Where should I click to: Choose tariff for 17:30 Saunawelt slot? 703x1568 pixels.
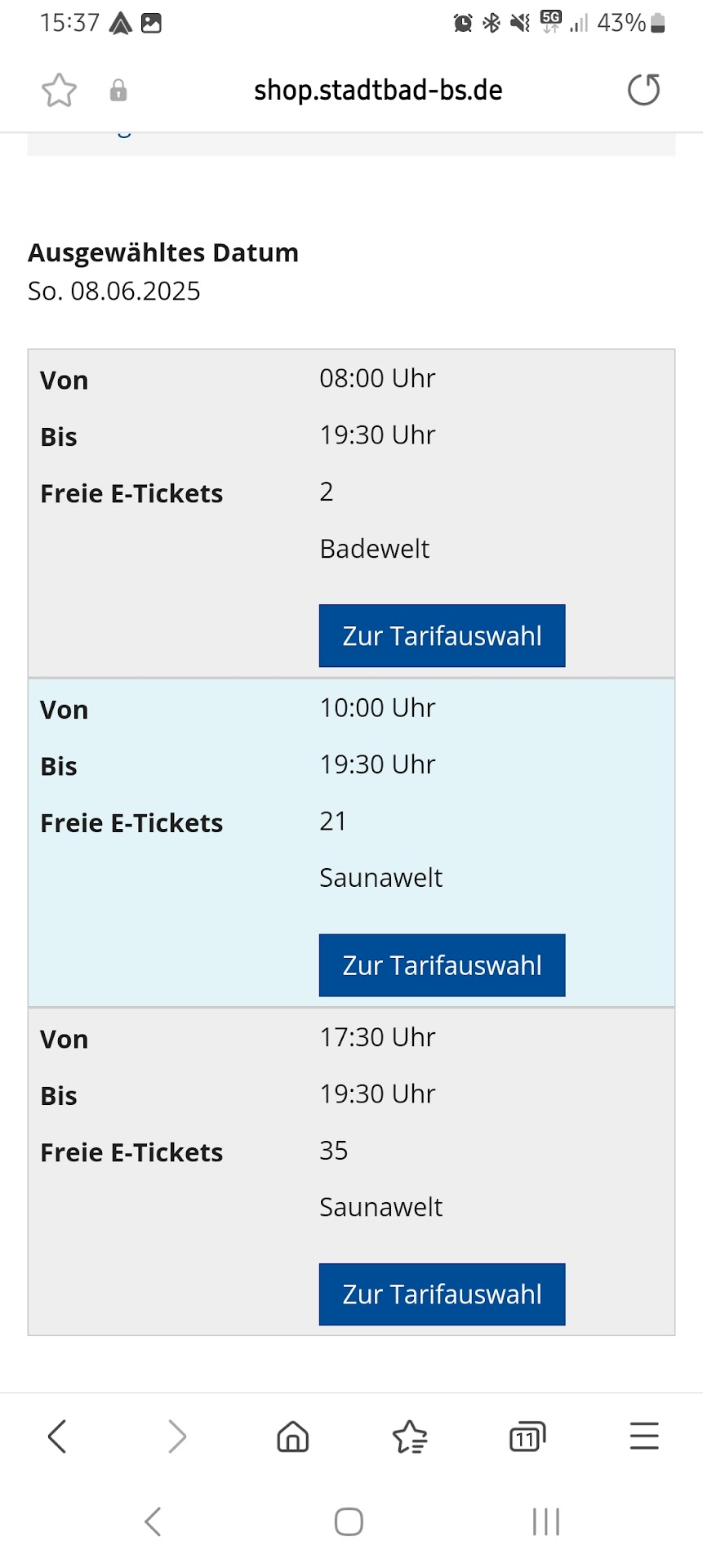pyautogui.click(x=442, y=1294)
